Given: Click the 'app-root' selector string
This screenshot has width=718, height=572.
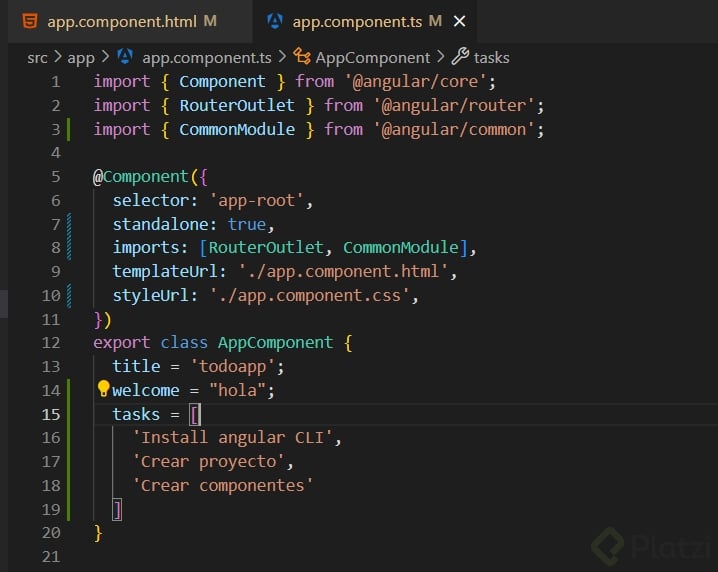Looking at the screenshot, I should [256, 201].
